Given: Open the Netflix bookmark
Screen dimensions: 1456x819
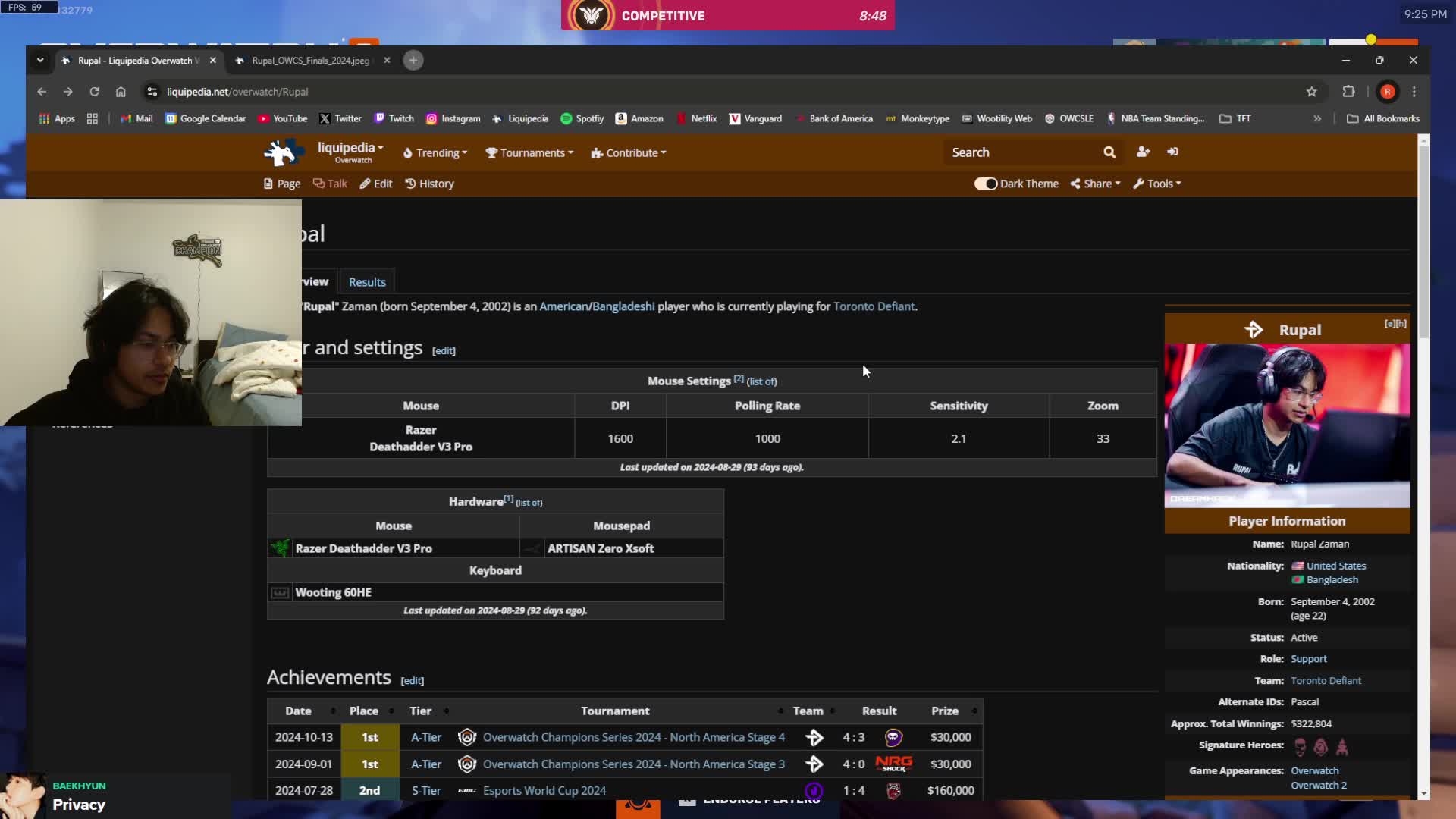Looking at the screenshot, I should pyautogui.click(x=696, y=119).
